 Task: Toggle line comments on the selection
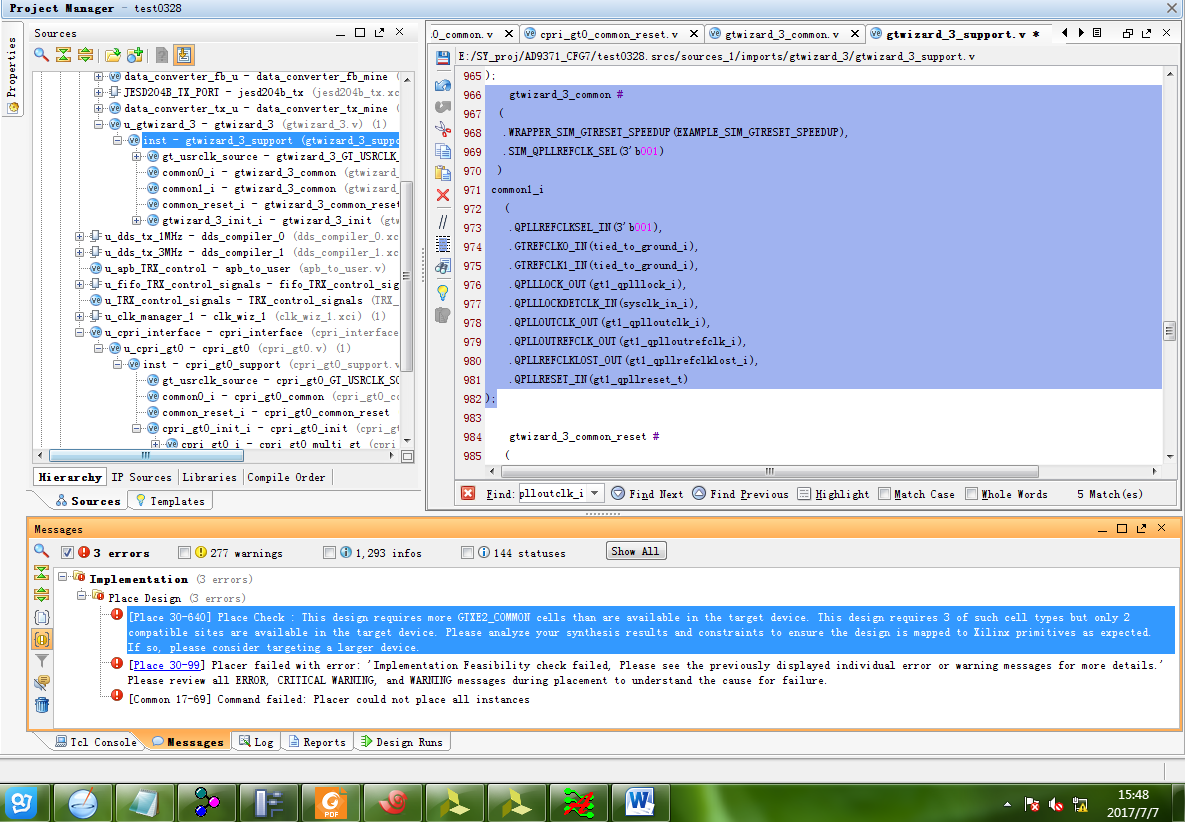click(x=442, y=219)
